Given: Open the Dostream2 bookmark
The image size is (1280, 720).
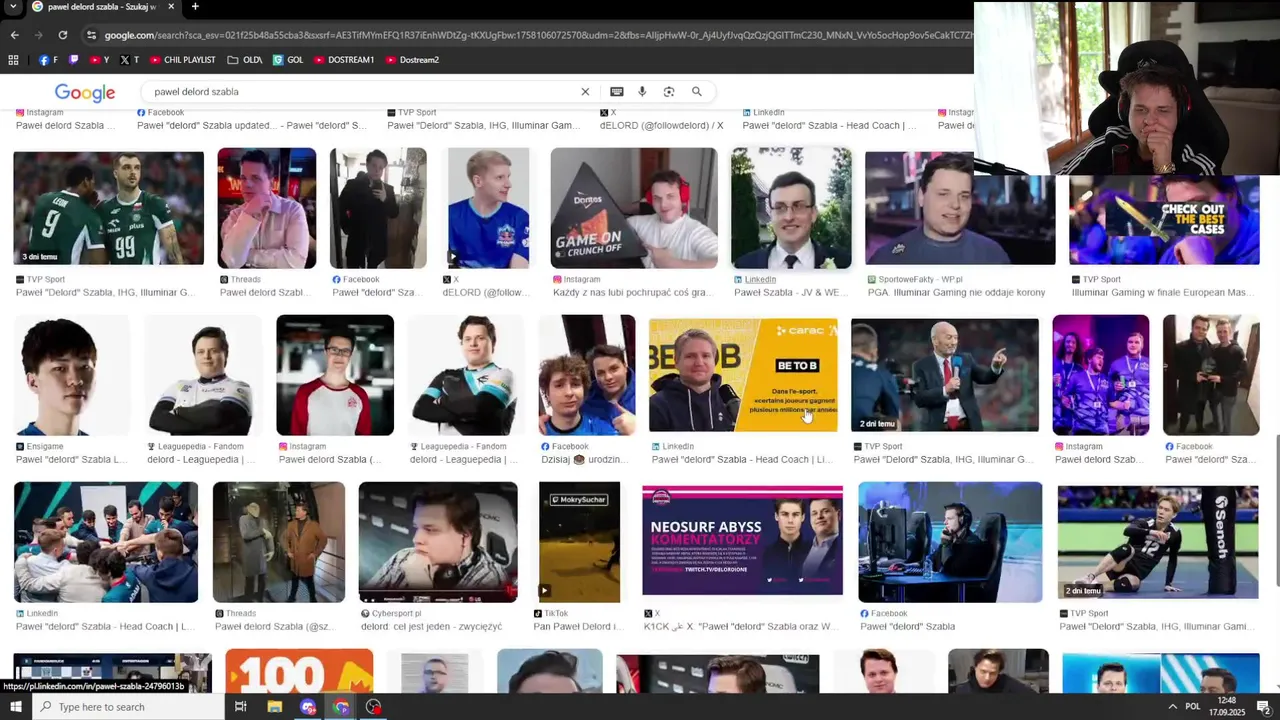Looking at the screenshot, I should (412, 60).
